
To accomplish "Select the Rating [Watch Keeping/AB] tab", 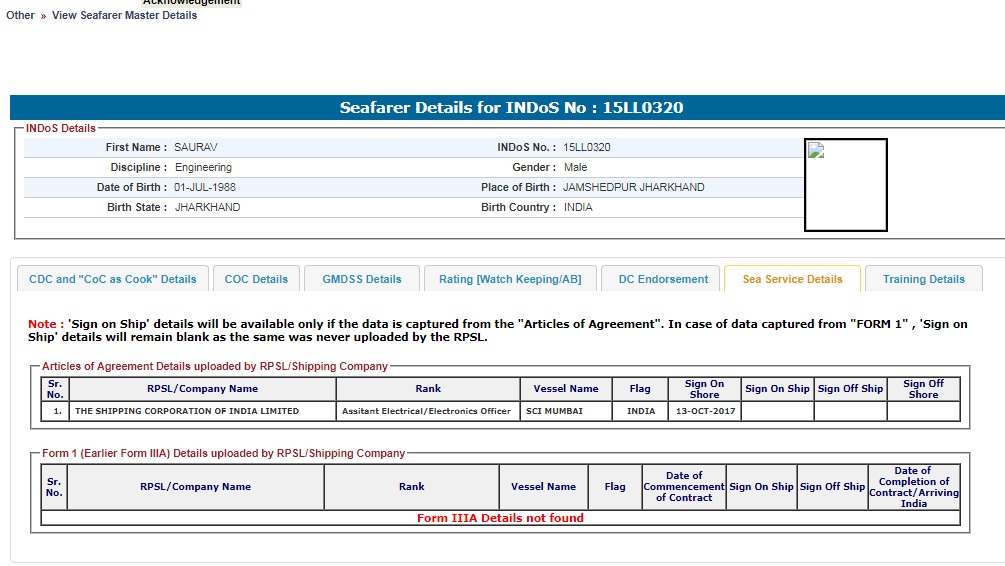I will pyautogui.click(x=510, y=279).
